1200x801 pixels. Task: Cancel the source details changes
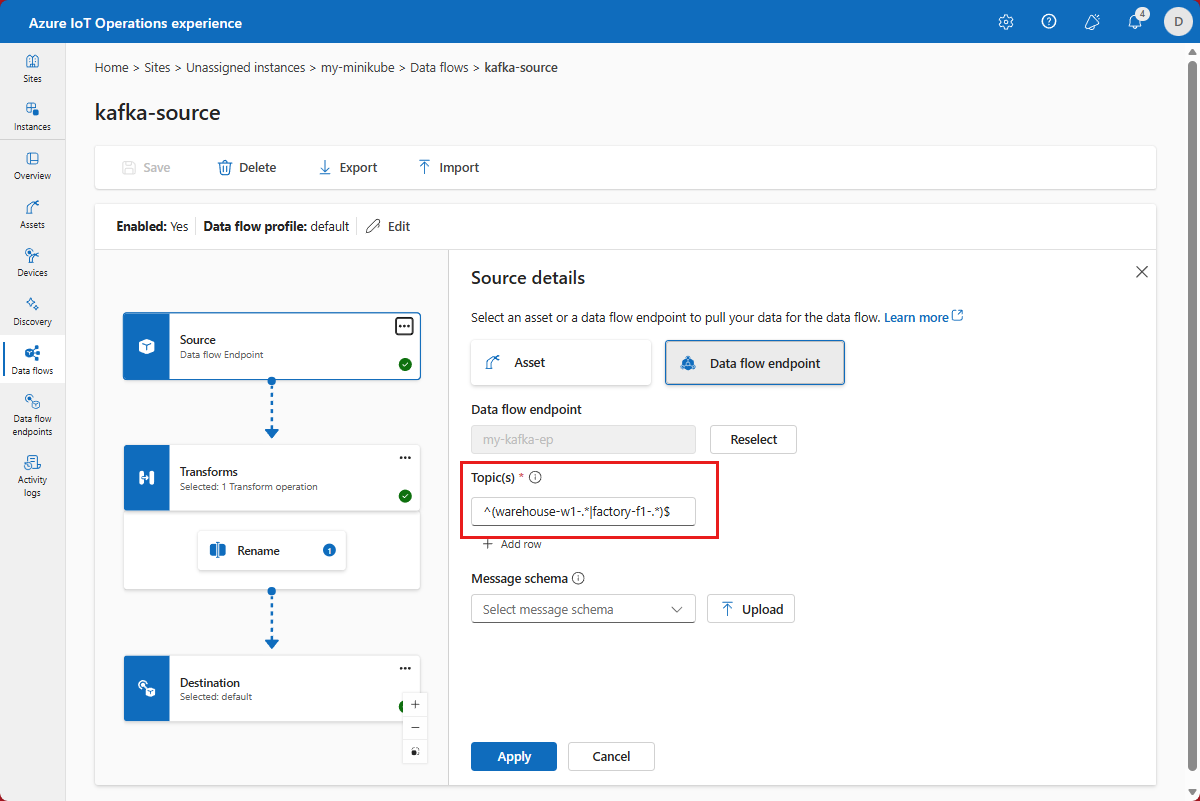[x=611, y=756]
